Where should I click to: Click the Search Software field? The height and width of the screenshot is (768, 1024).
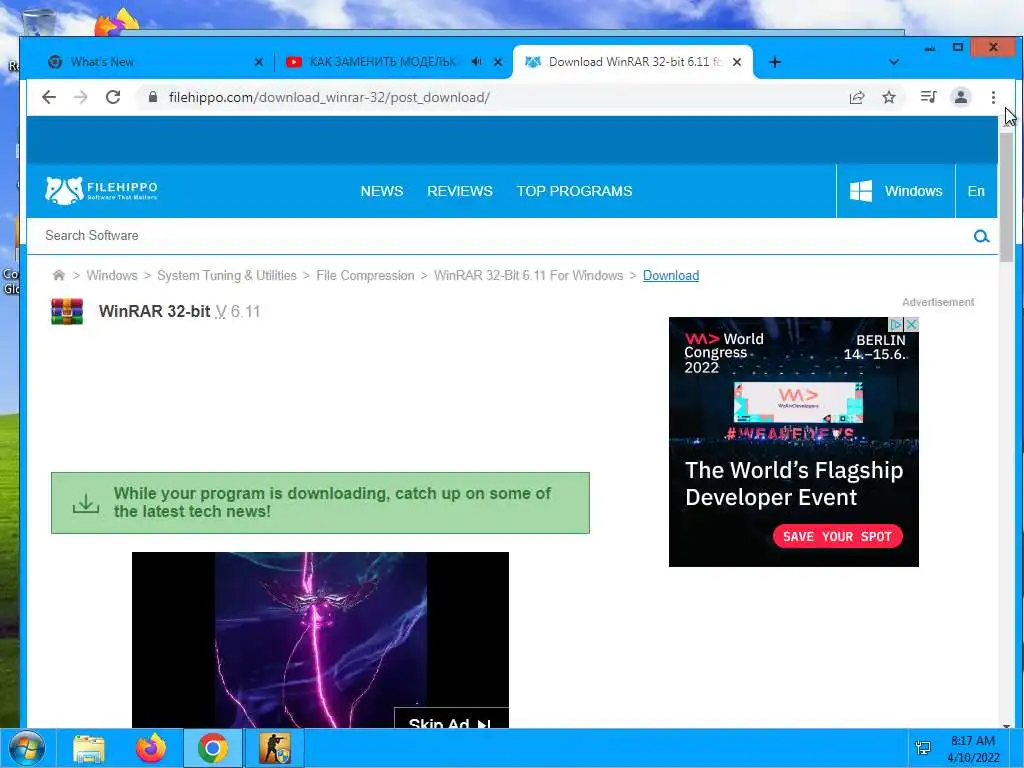point(503,236)
